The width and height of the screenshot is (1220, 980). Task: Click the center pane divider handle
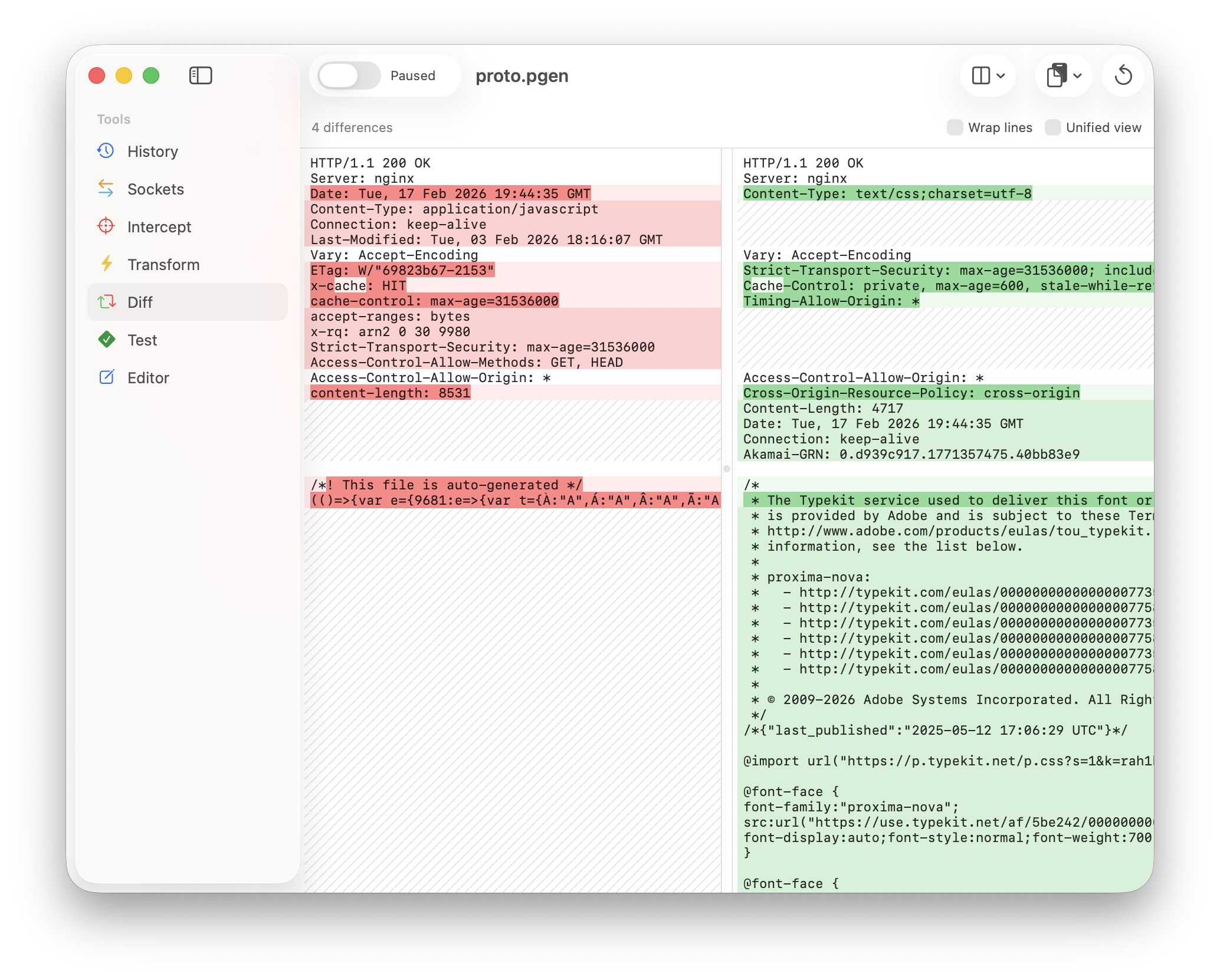tap(727, 469)
